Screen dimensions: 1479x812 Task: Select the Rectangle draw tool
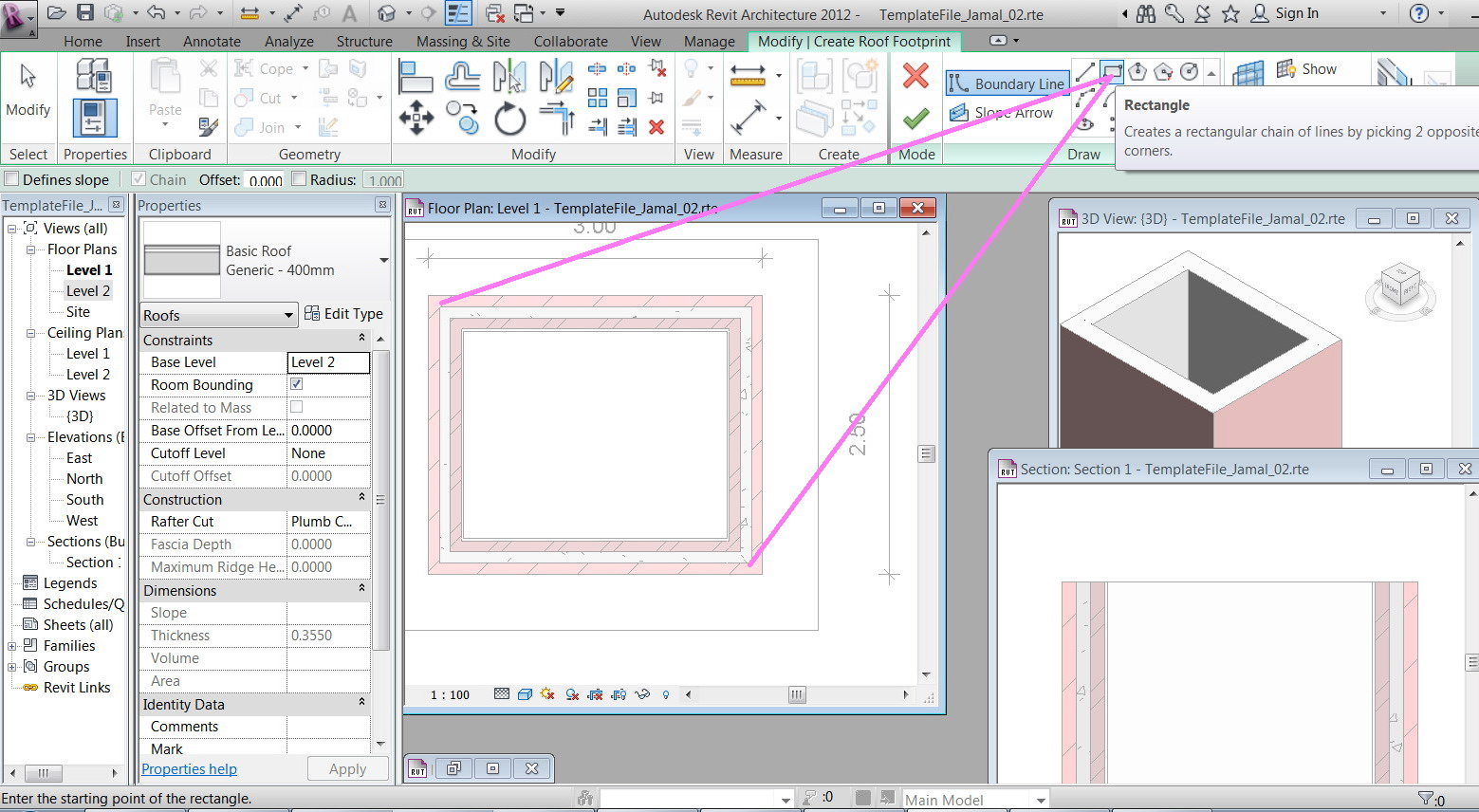[x=1112, y=71]
